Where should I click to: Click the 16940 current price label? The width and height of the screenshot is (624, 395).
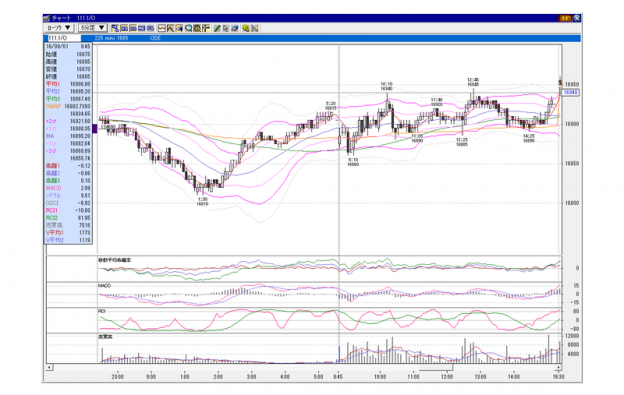point(571,93)
